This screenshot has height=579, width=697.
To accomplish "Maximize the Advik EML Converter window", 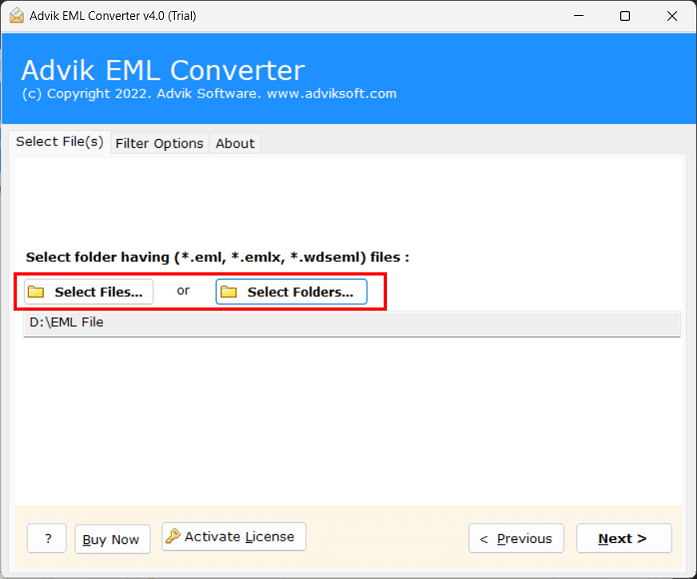I will pos(625,16).
